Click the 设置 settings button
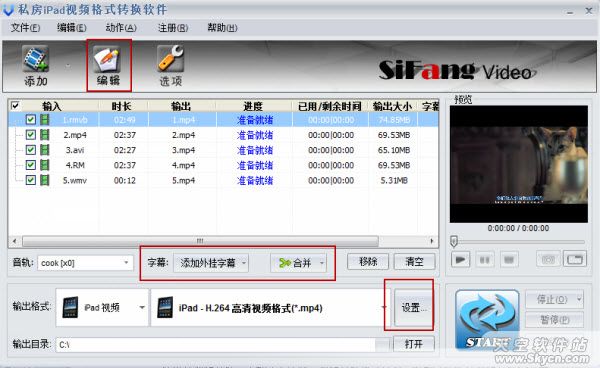600x368 pixels. point(414,308)
